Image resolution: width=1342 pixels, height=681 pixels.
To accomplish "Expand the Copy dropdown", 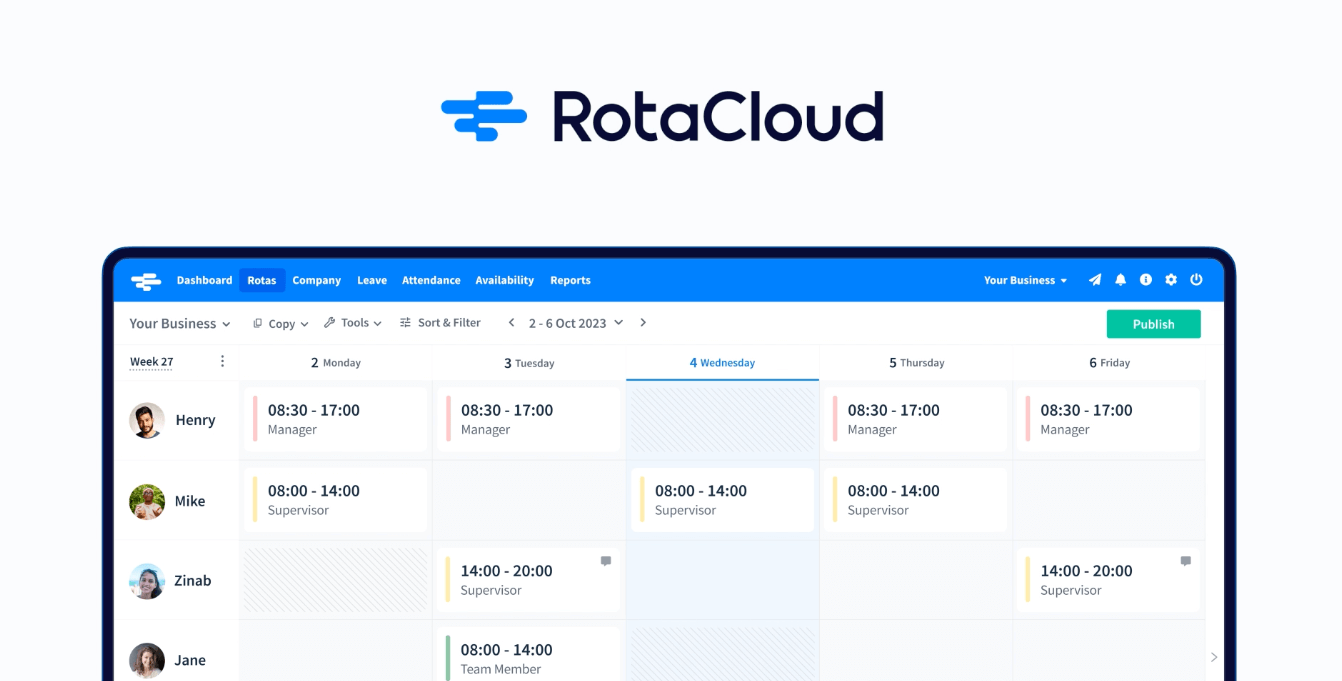I will pos(280,323).
